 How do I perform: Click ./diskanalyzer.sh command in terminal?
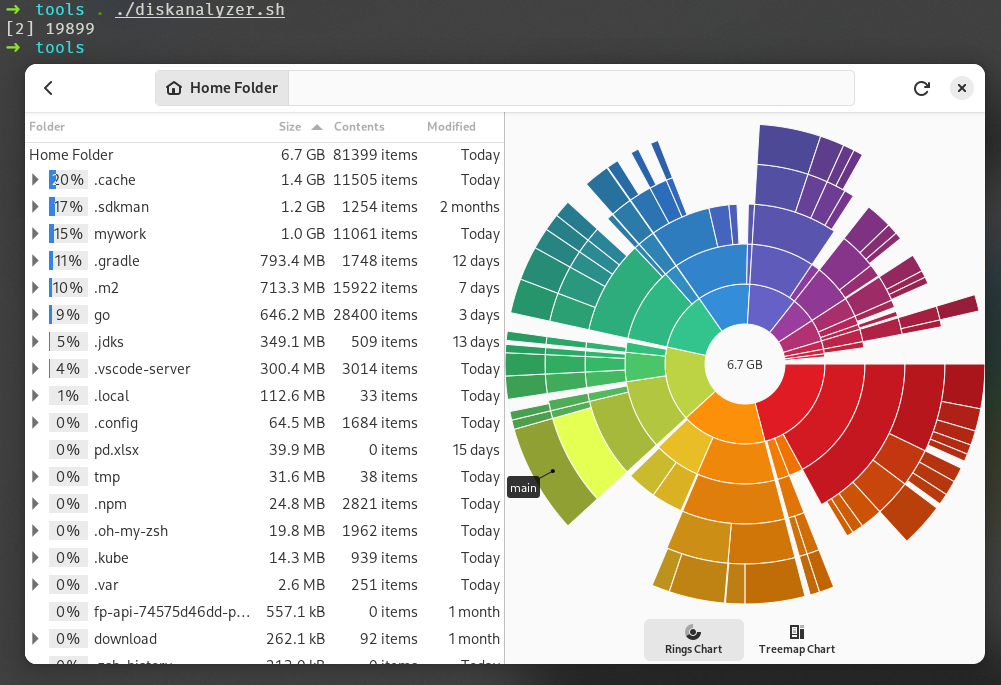(200, 10)
